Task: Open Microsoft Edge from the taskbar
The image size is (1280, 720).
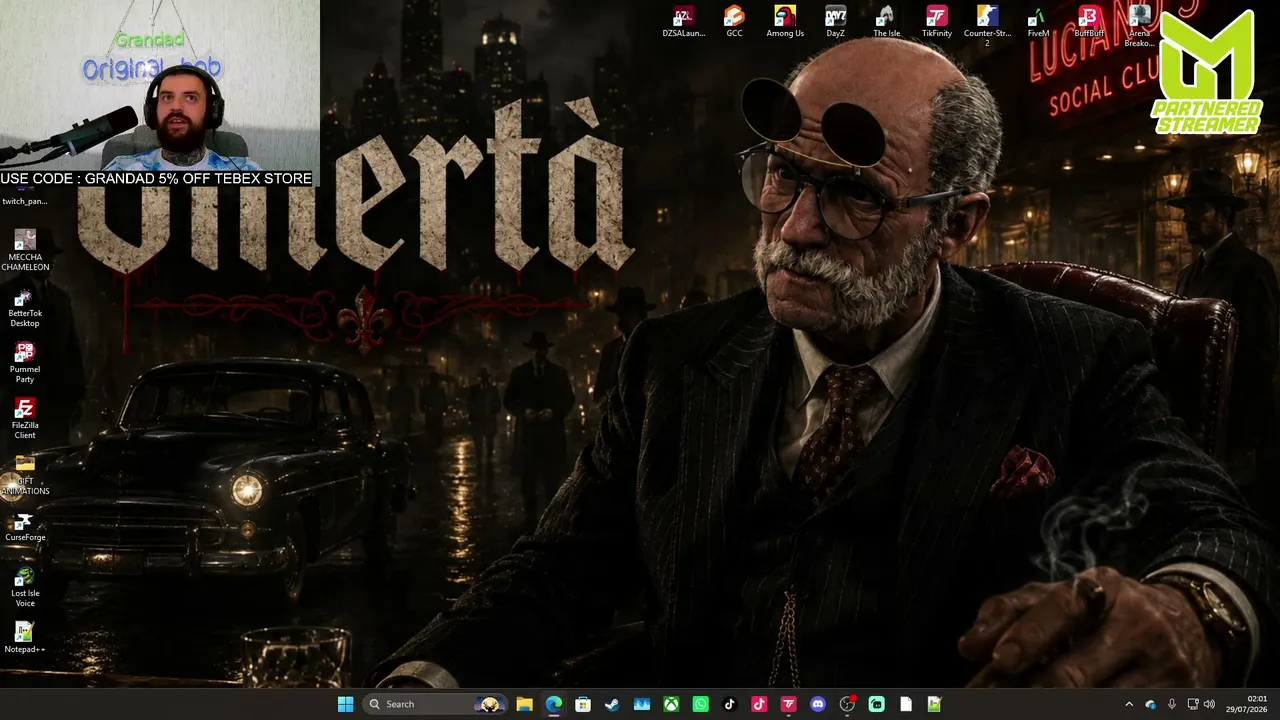Action: coord(553,704)
